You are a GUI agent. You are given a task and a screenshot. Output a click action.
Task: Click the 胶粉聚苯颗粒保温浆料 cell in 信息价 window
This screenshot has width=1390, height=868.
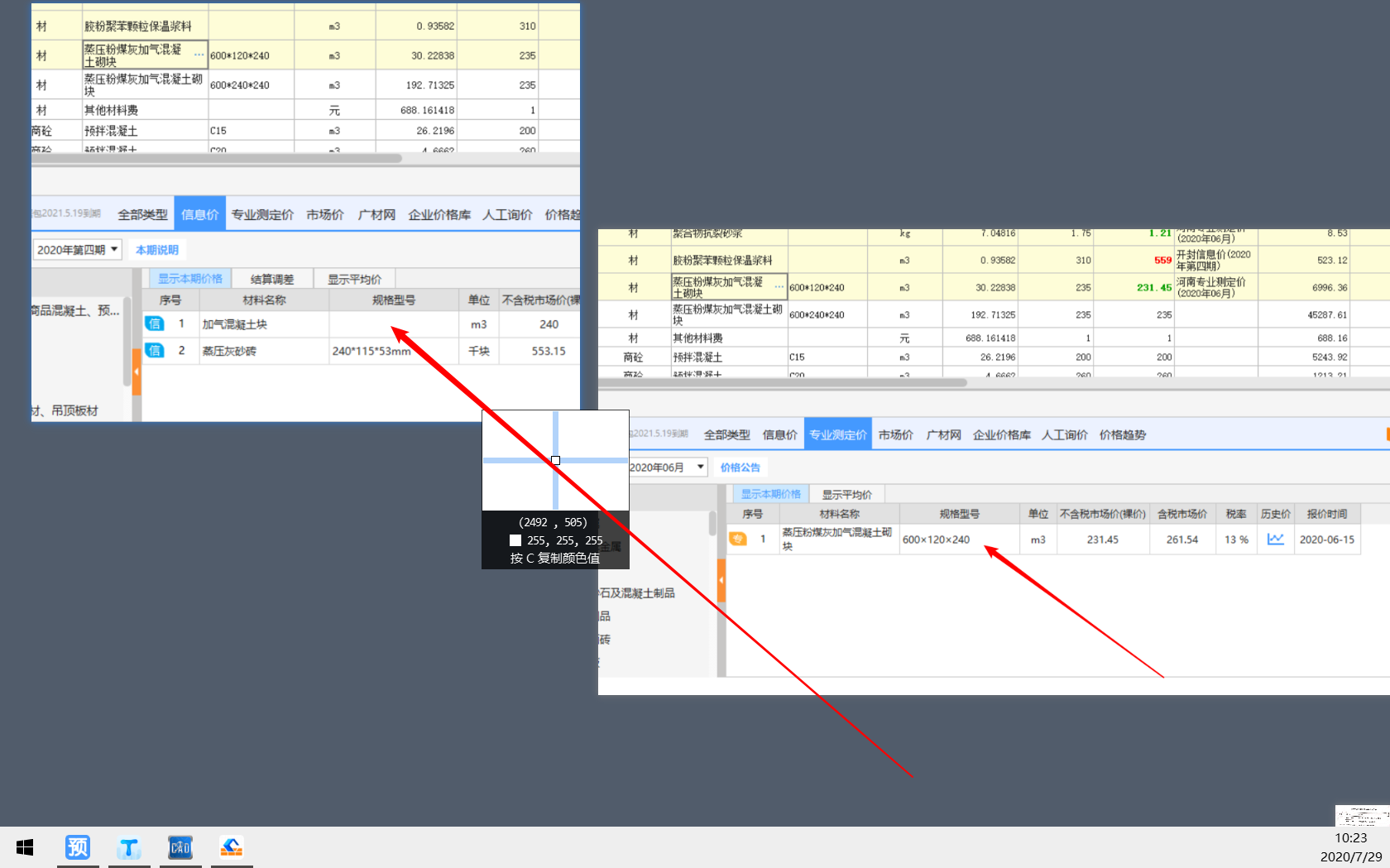145,26
